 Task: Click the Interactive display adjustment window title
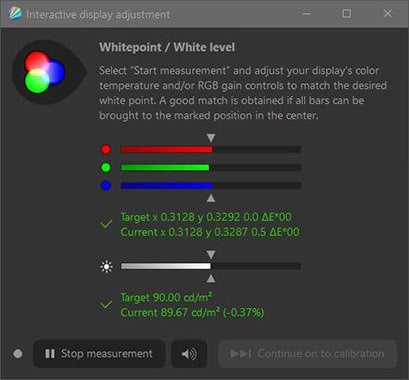tap(98, 15)
